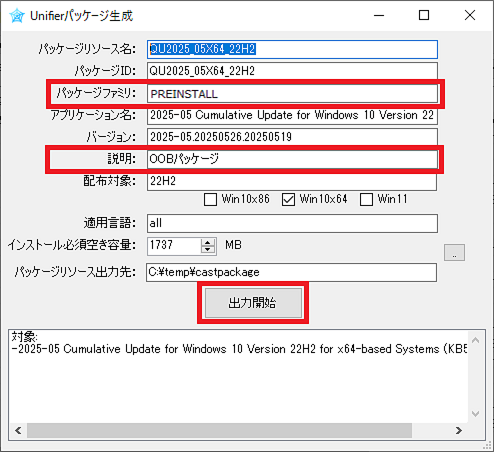This screenshot has width=494, height=452.
Task: Click the パッケージファミリ field with PREINSTALL
Action: [292, 94]
